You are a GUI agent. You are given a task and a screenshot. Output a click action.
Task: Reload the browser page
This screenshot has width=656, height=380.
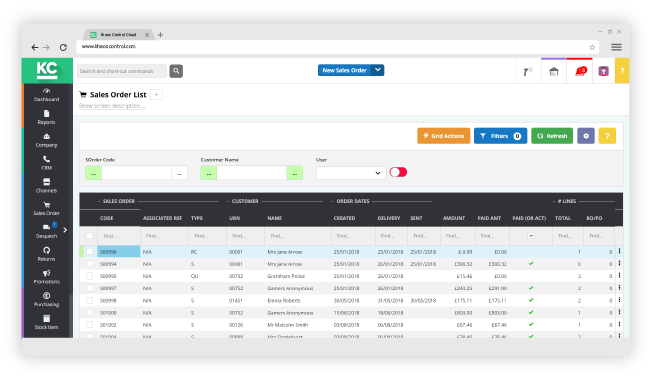pos(63,47)
